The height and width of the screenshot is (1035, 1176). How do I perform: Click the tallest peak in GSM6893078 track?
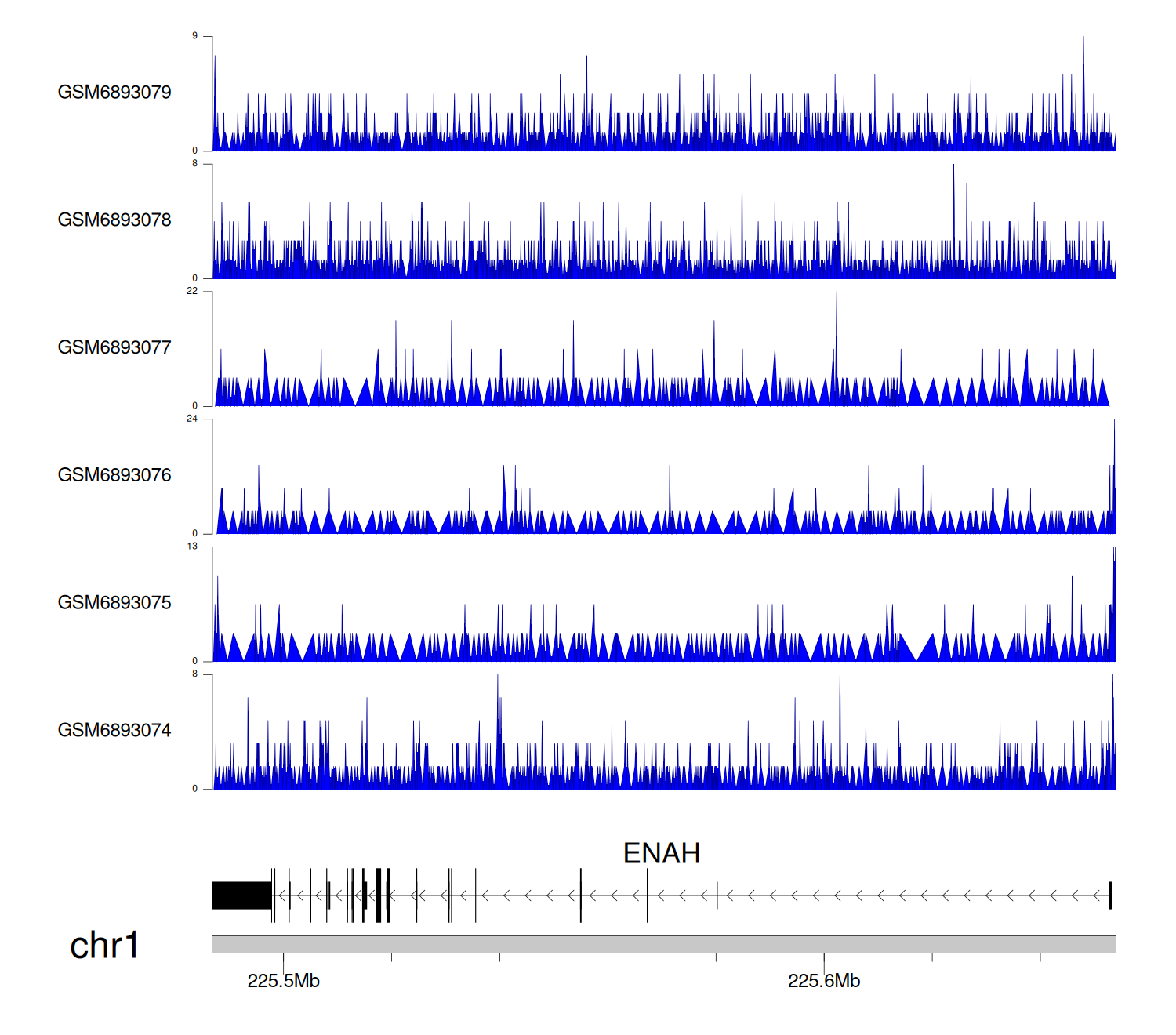click(x=953, y=188)
